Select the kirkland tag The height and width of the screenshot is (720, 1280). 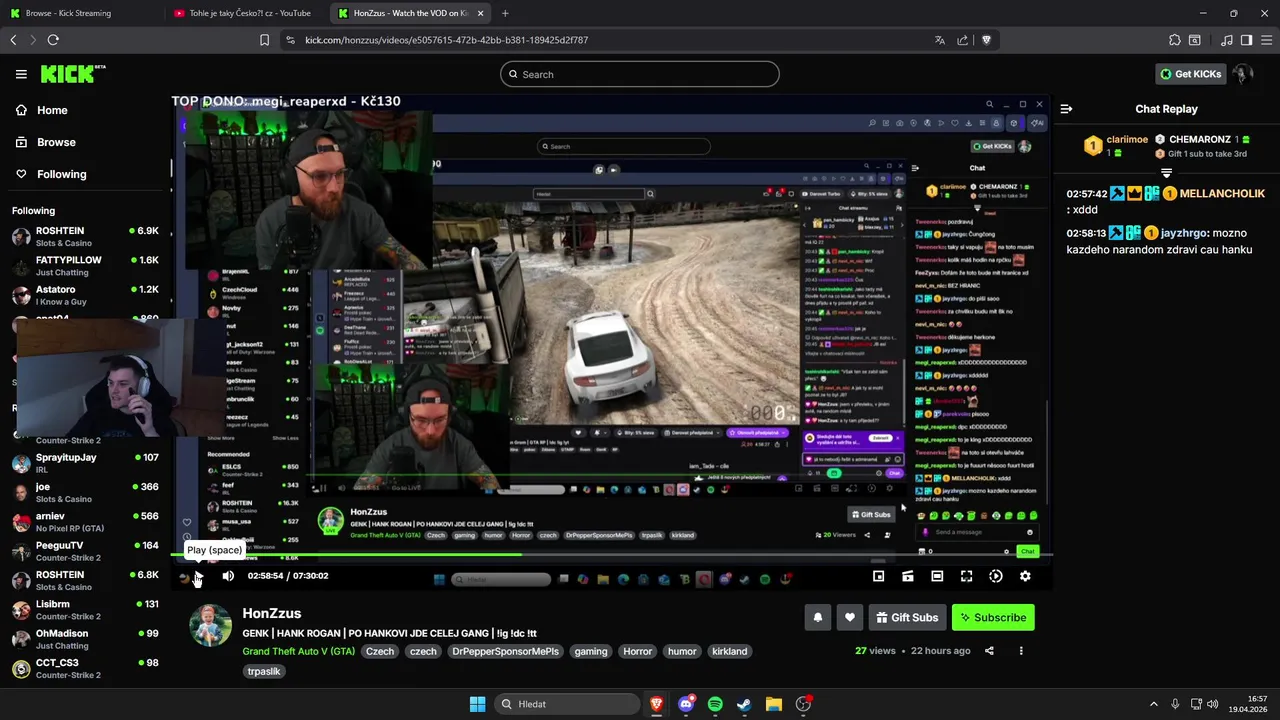click(729, 651)
